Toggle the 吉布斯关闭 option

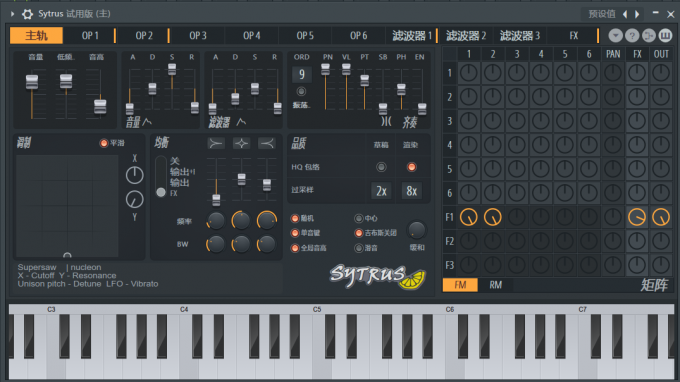[359, 233]
